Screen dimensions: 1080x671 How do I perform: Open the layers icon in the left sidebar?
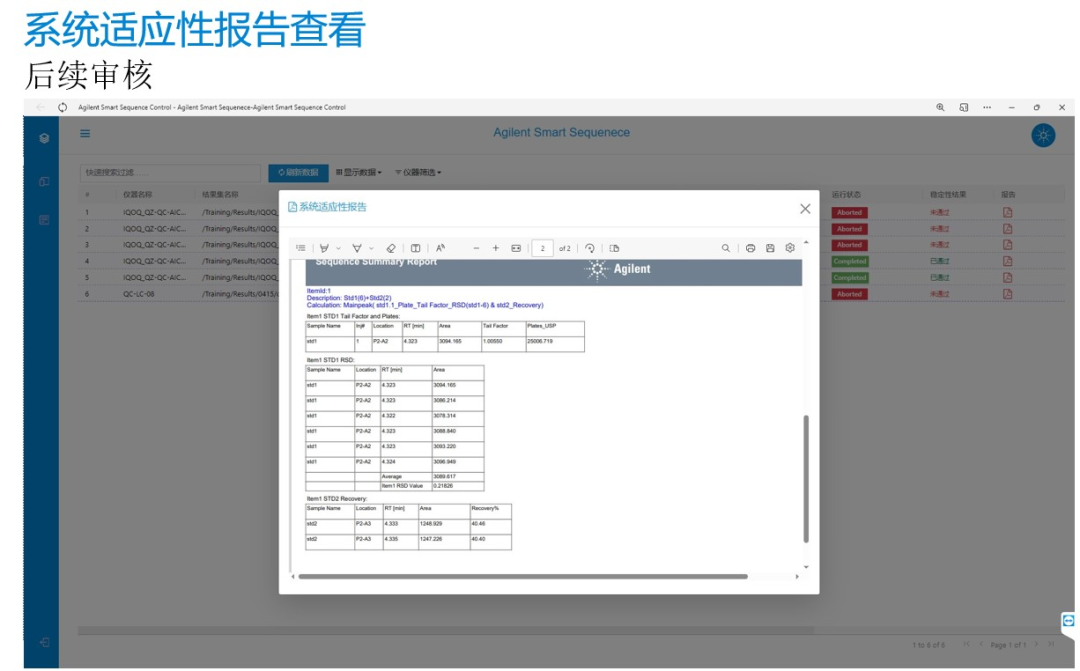tap(44, 138)
